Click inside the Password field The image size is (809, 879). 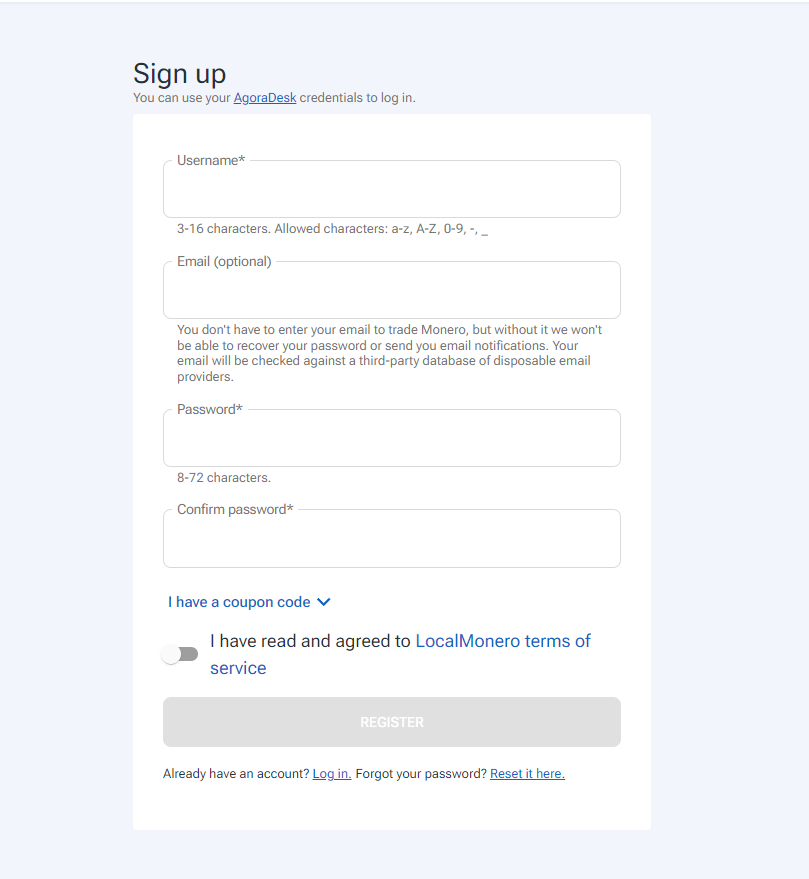point(391,439)
